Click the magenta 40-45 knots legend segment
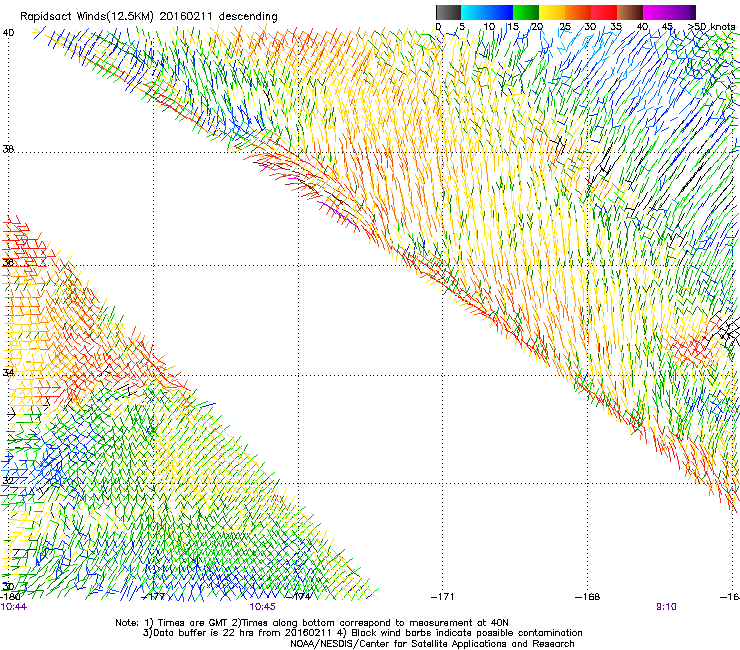 click(x=656, y=12)
